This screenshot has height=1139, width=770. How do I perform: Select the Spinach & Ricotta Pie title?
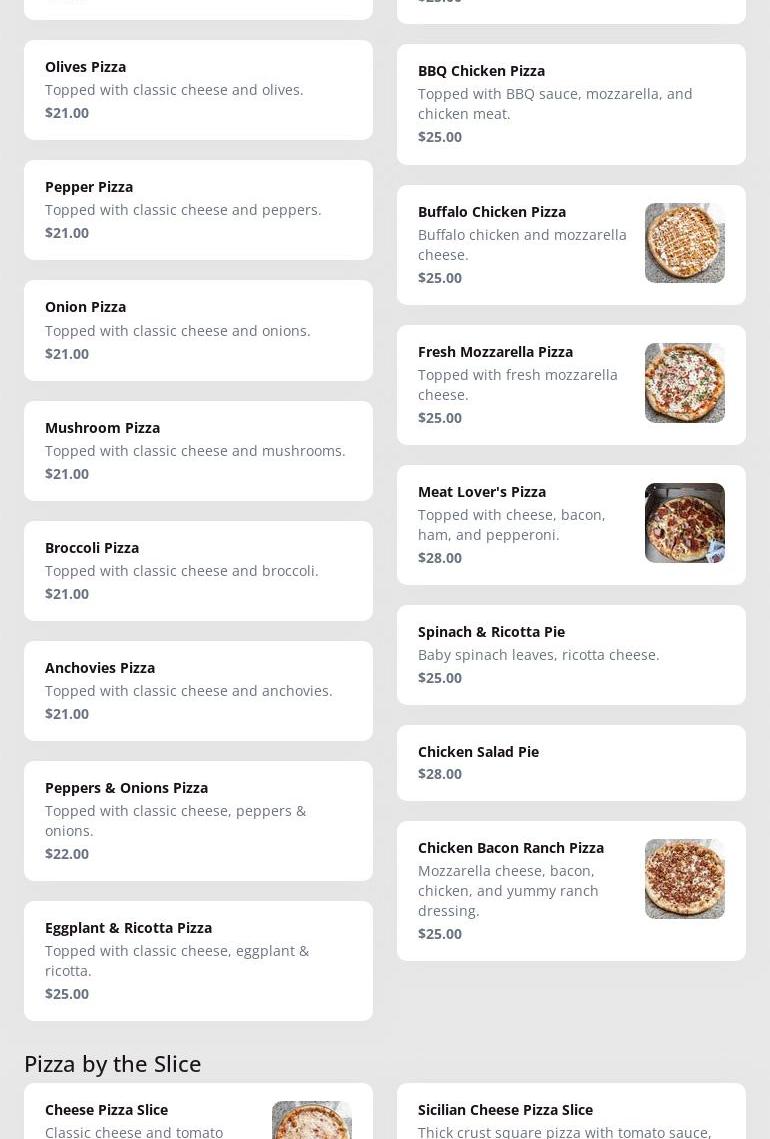click(x=491, y=632)
